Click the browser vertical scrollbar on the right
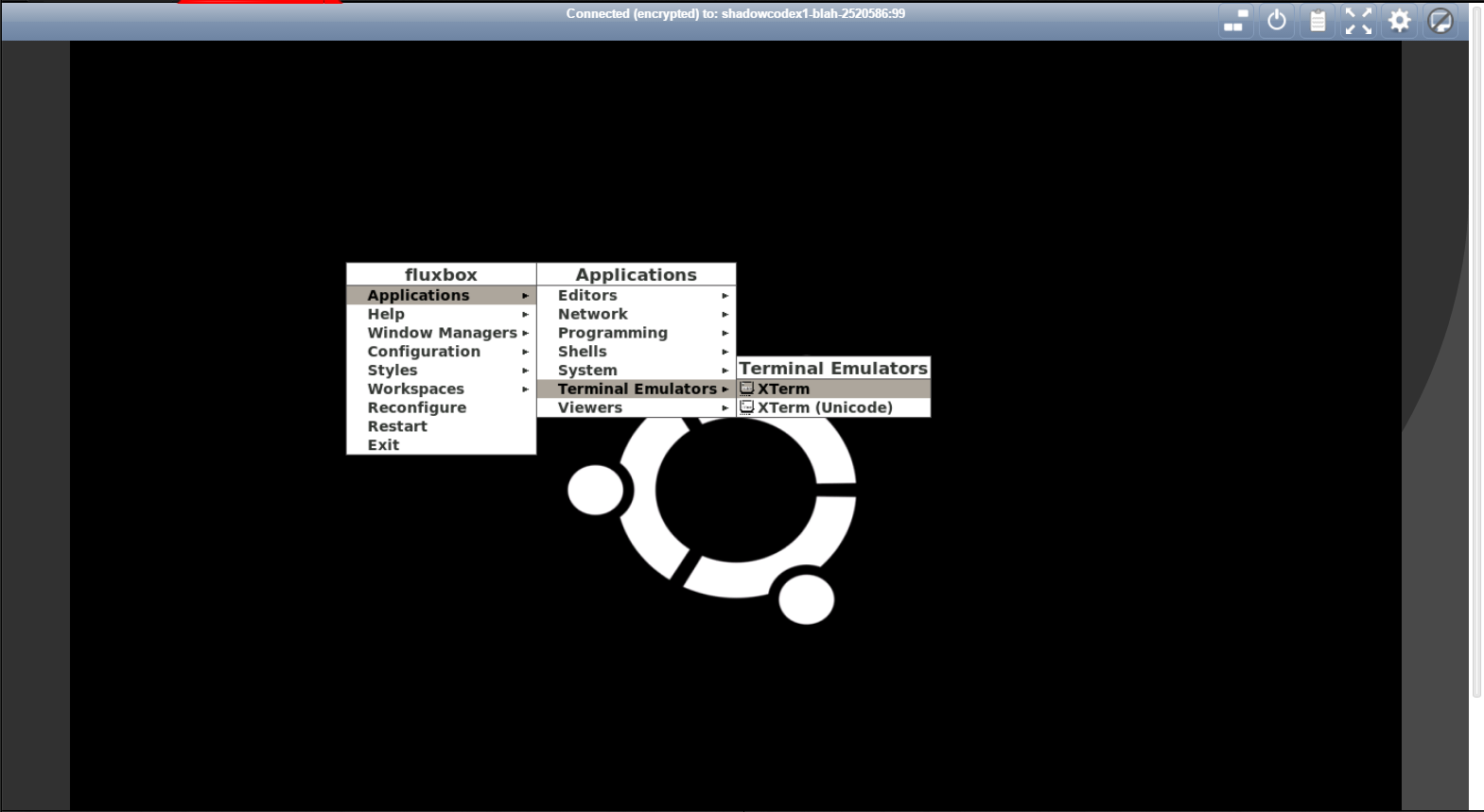Image resolution: width=1484 pixels, height=812 pixels. coord(1476,351)
